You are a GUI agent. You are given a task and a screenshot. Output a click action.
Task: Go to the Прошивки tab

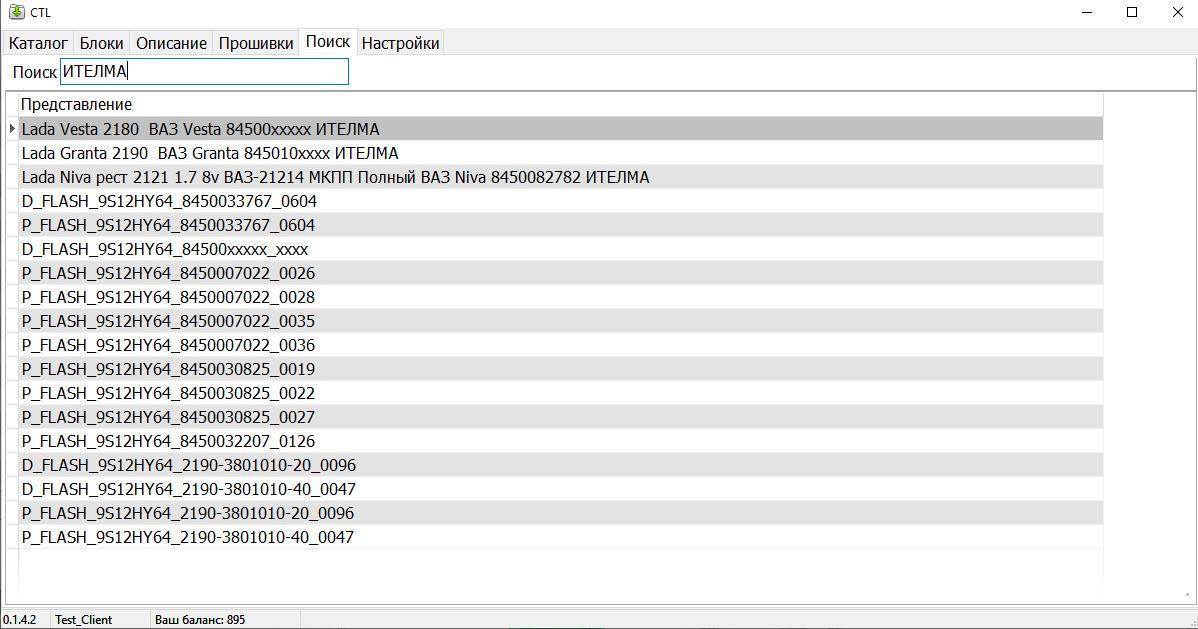tap(256, 44)
